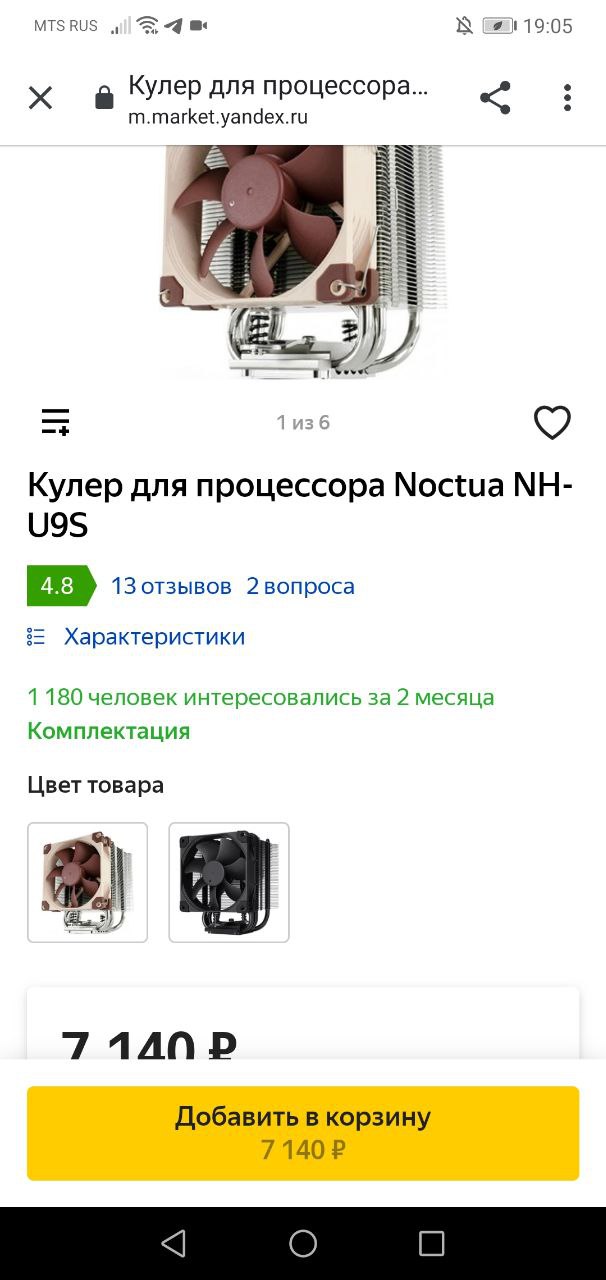Open the 13 отзывов reviews link

point(171,586)
